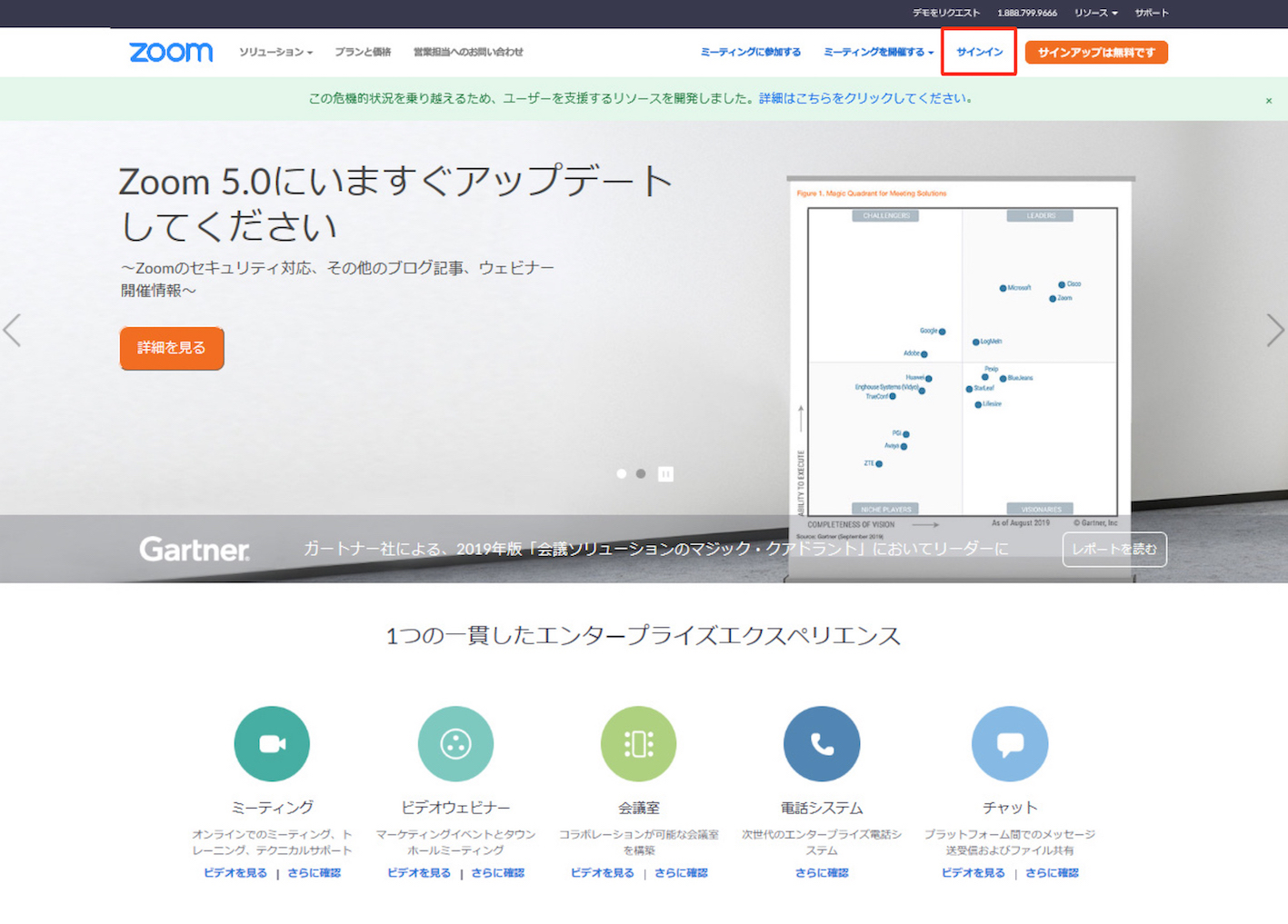Go to previous carousel slide arrow

13,331
